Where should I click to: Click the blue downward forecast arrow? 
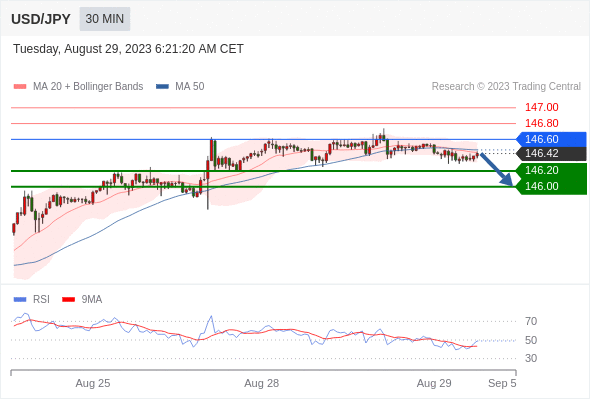pyautogui.click(x=497, y=169)
